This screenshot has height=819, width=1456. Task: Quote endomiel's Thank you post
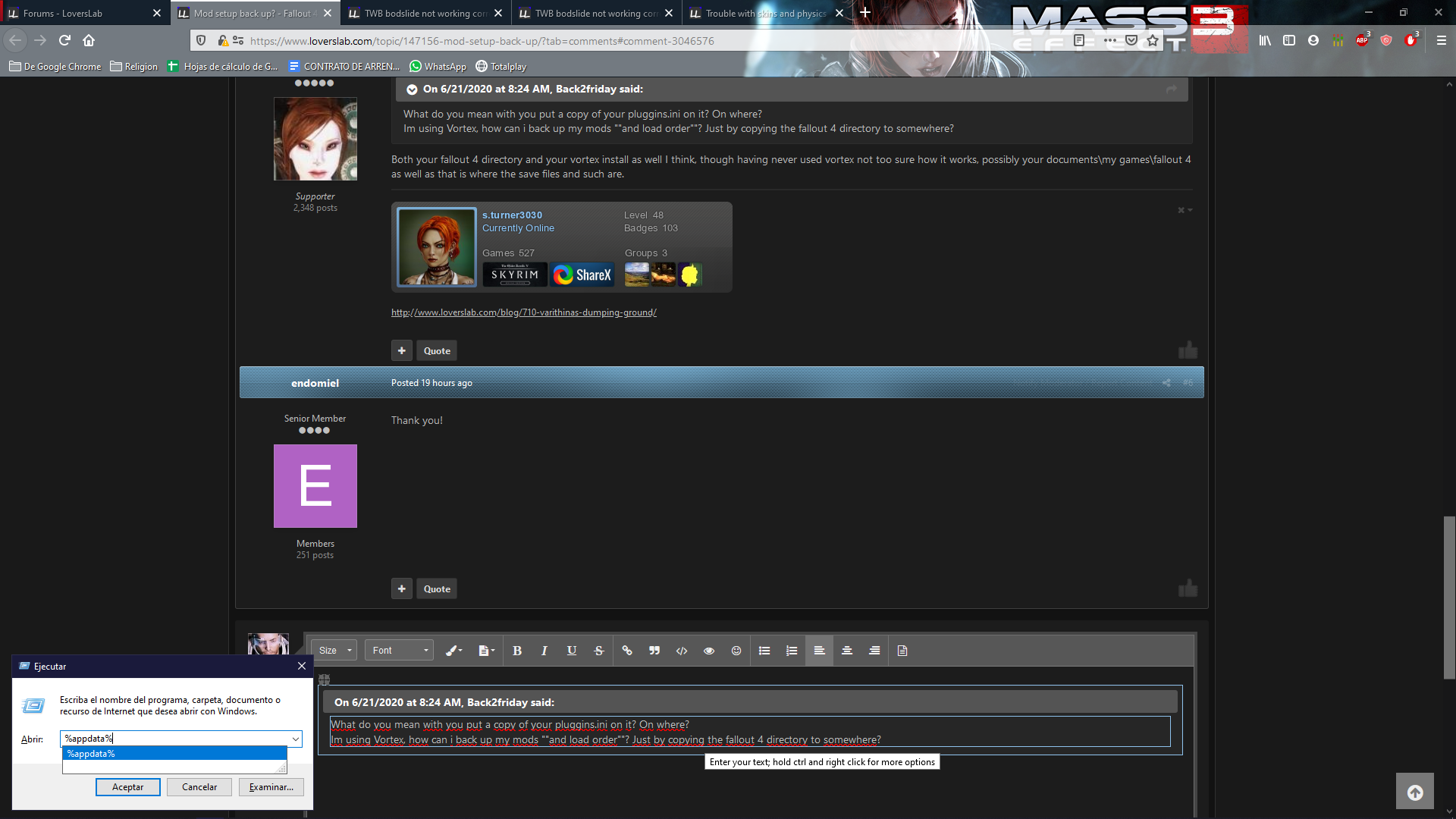(437, 589)
